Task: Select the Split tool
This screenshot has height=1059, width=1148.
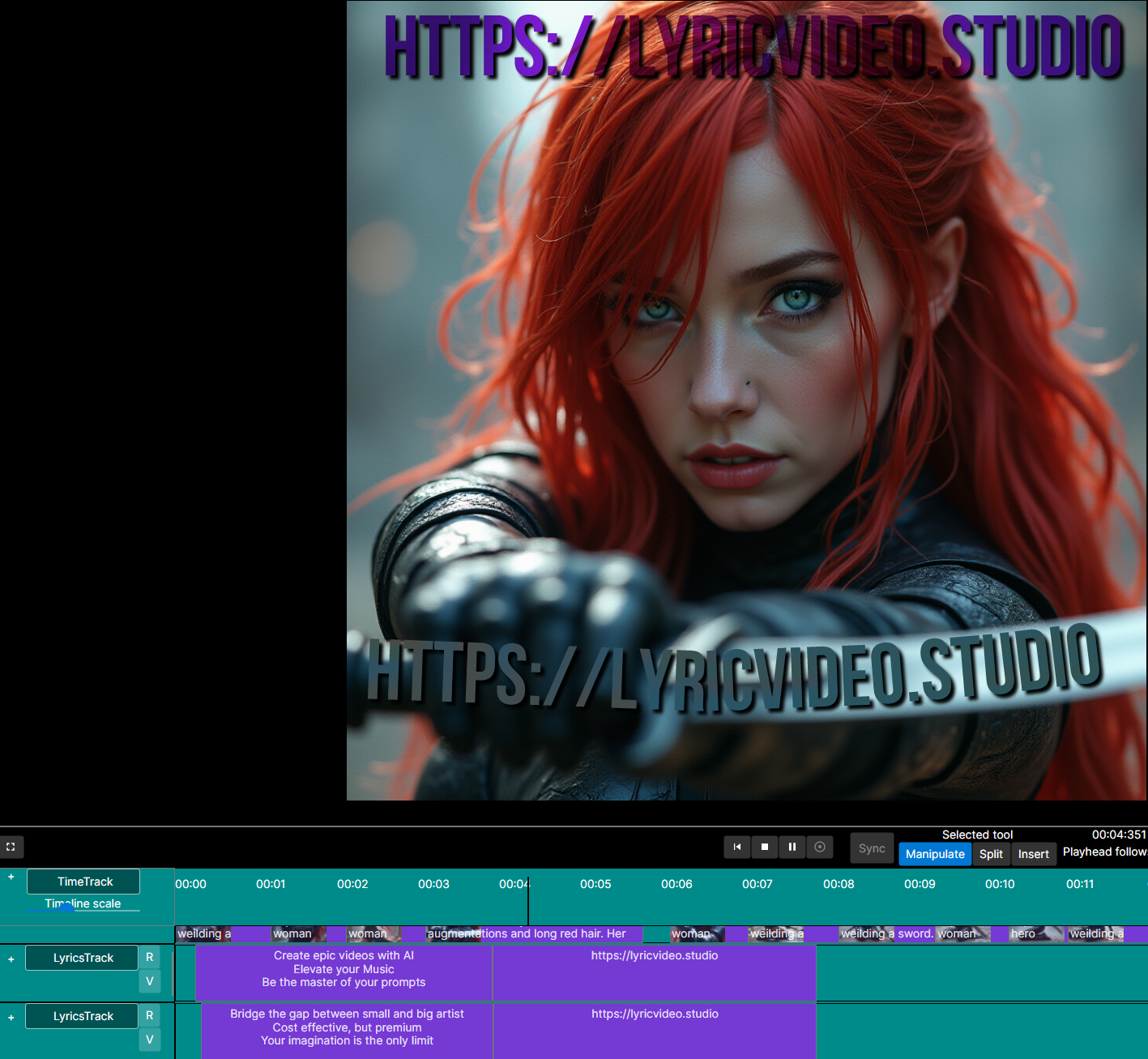Action: (991, 854)
